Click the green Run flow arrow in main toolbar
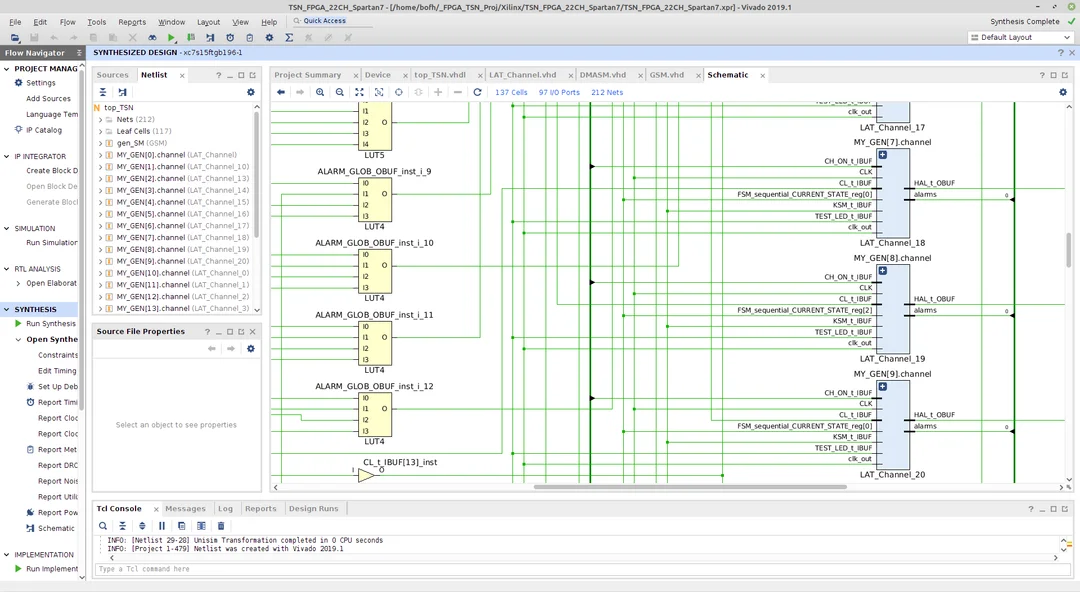The width and height of the screenshot is (1080, 592). click(x=172, y=37)
